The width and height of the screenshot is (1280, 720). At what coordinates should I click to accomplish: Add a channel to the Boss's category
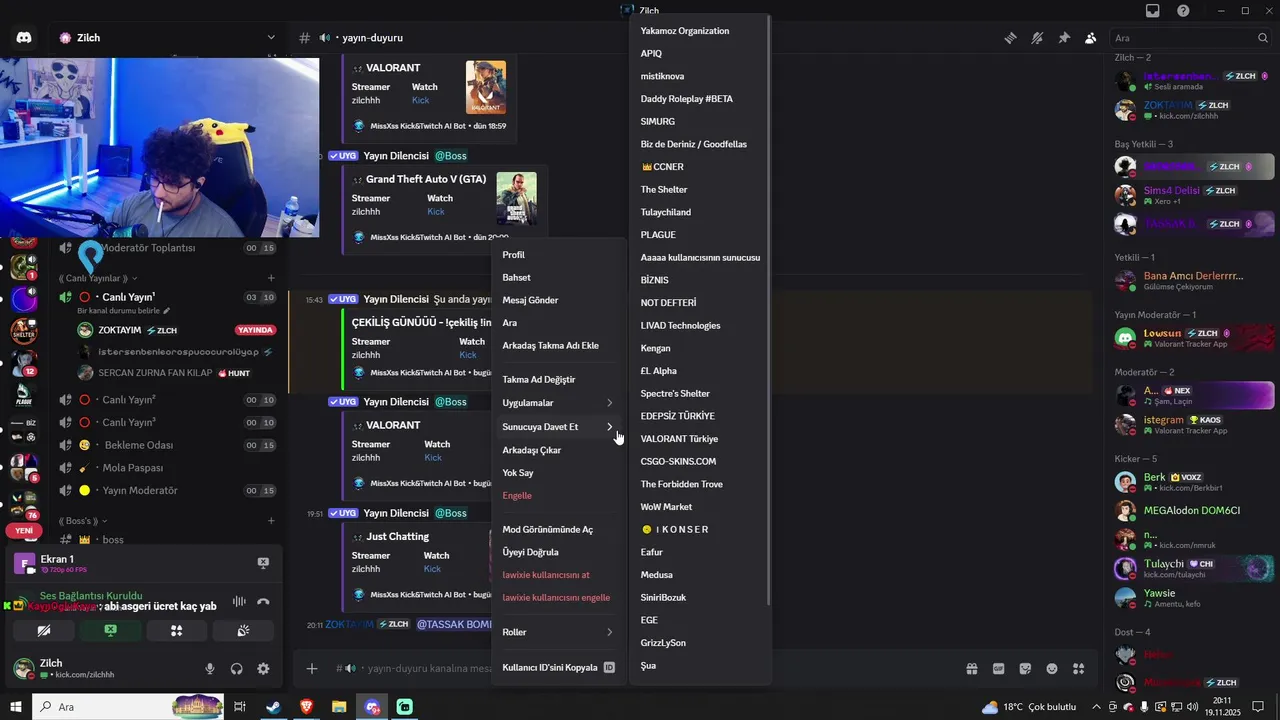coord(271,521)
